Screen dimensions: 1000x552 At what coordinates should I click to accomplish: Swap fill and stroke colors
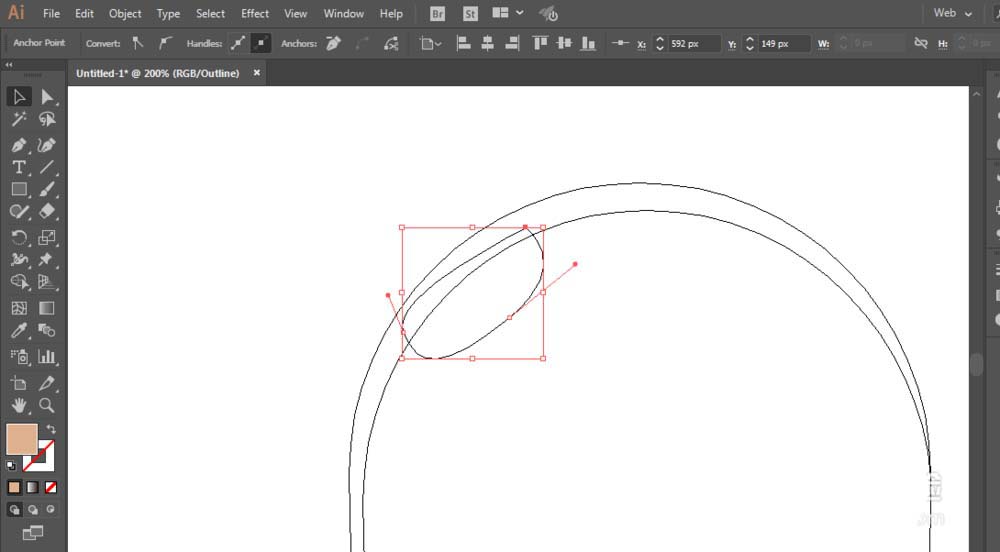click(x=51, y=429)
